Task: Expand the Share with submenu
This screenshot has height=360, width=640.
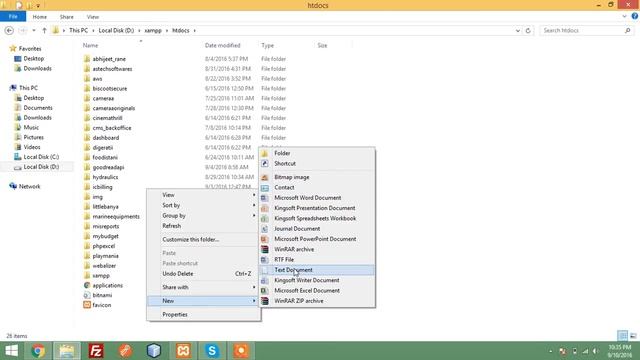Action: [x=203, y=287]
